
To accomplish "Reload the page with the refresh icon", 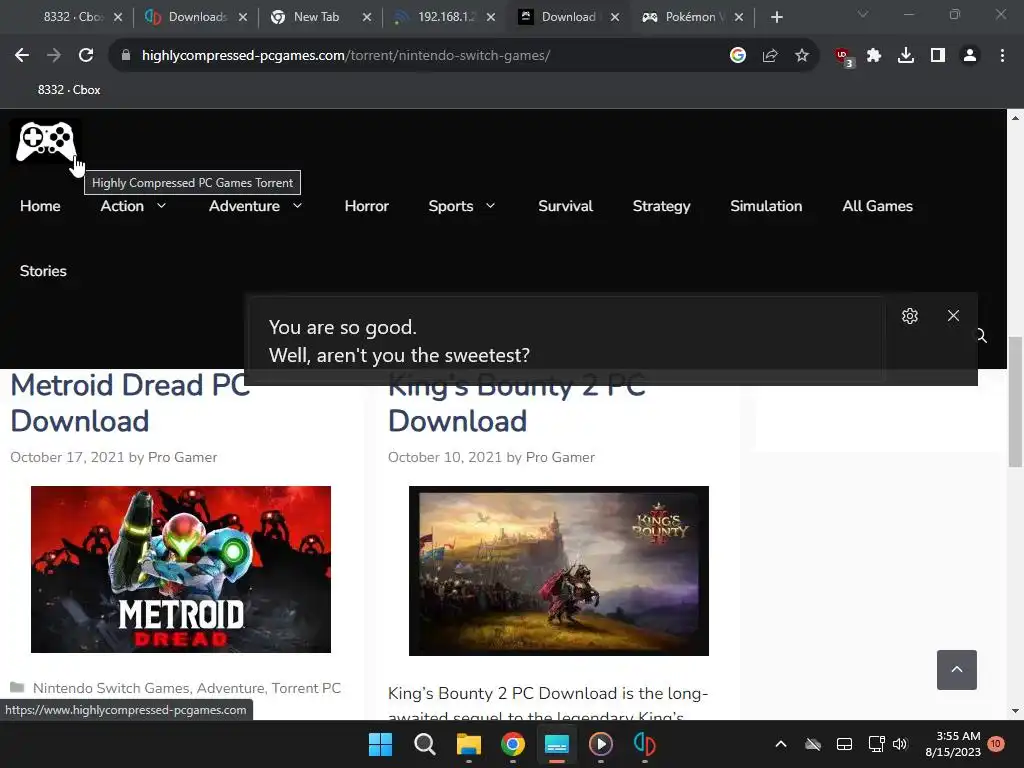I will [86, 56].
